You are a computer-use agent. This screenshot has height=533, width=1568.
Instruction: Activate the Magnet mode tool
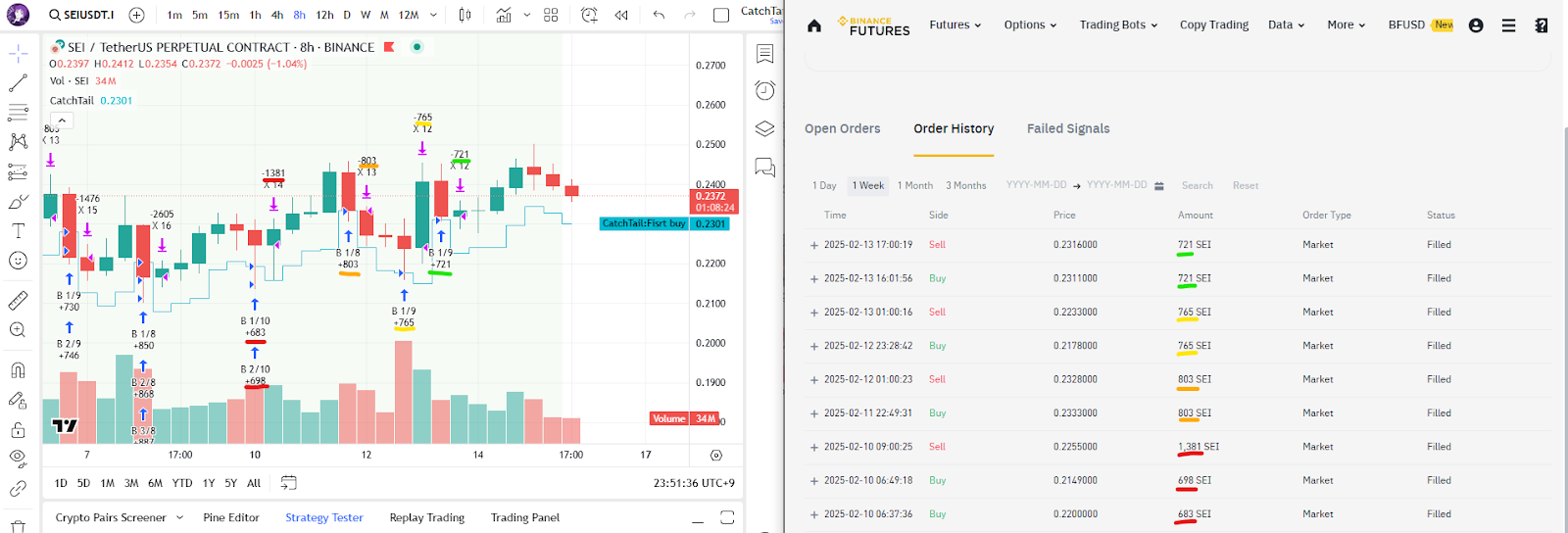(18, 370)
